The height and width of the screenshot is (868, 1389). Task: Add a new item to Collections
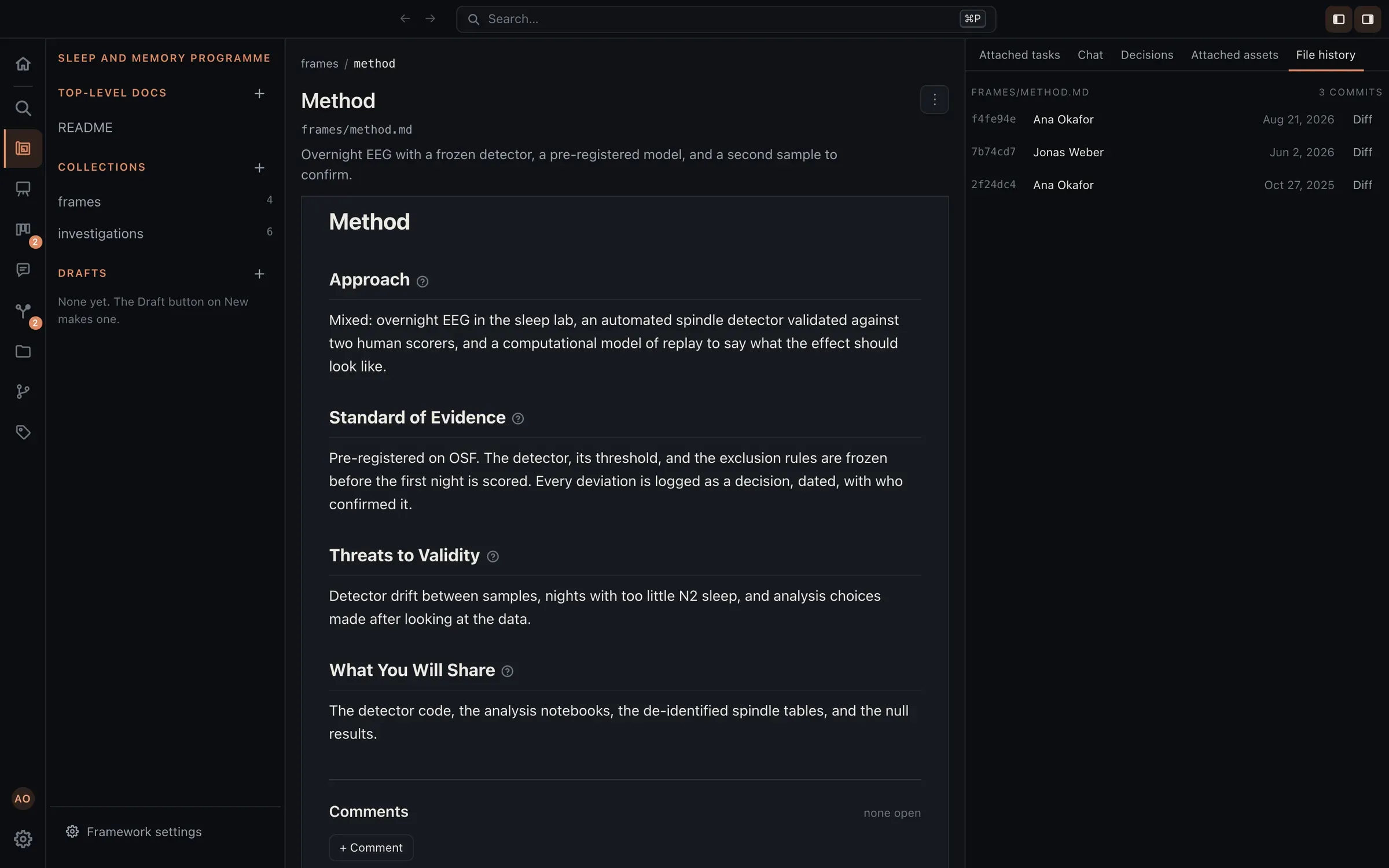click(259, 168)
